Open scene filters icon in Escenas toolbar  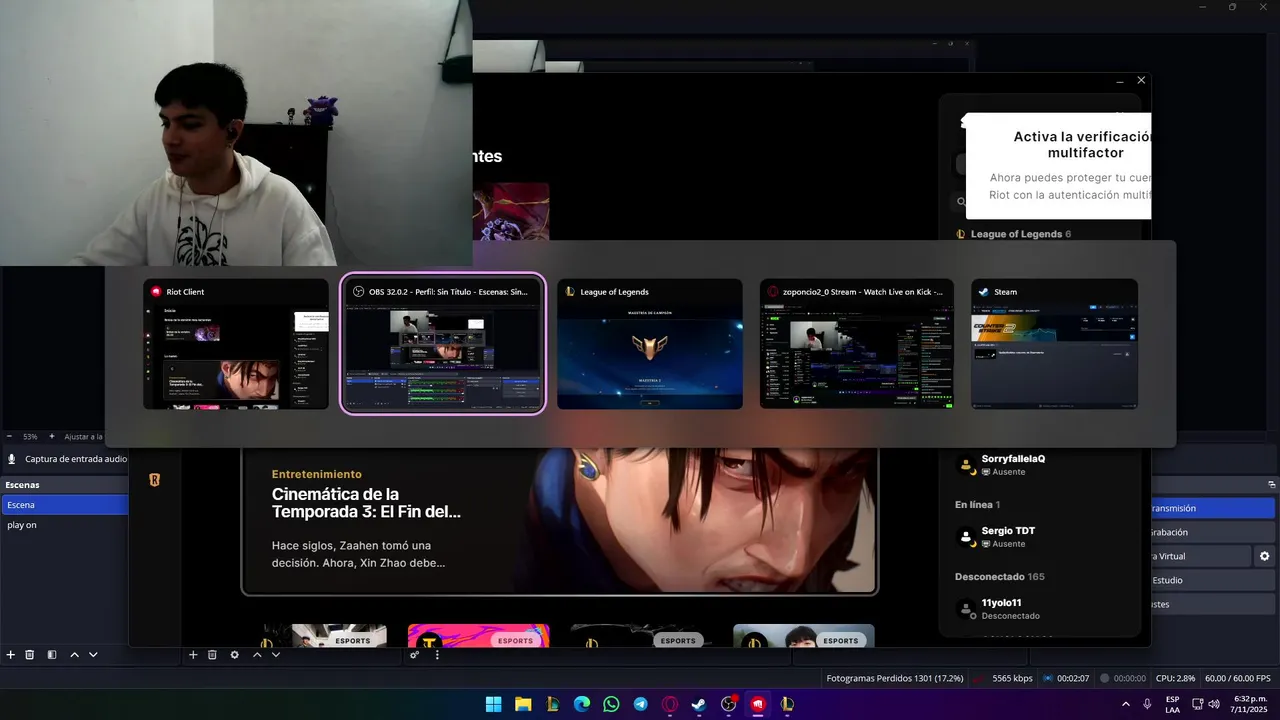[52, 655]
